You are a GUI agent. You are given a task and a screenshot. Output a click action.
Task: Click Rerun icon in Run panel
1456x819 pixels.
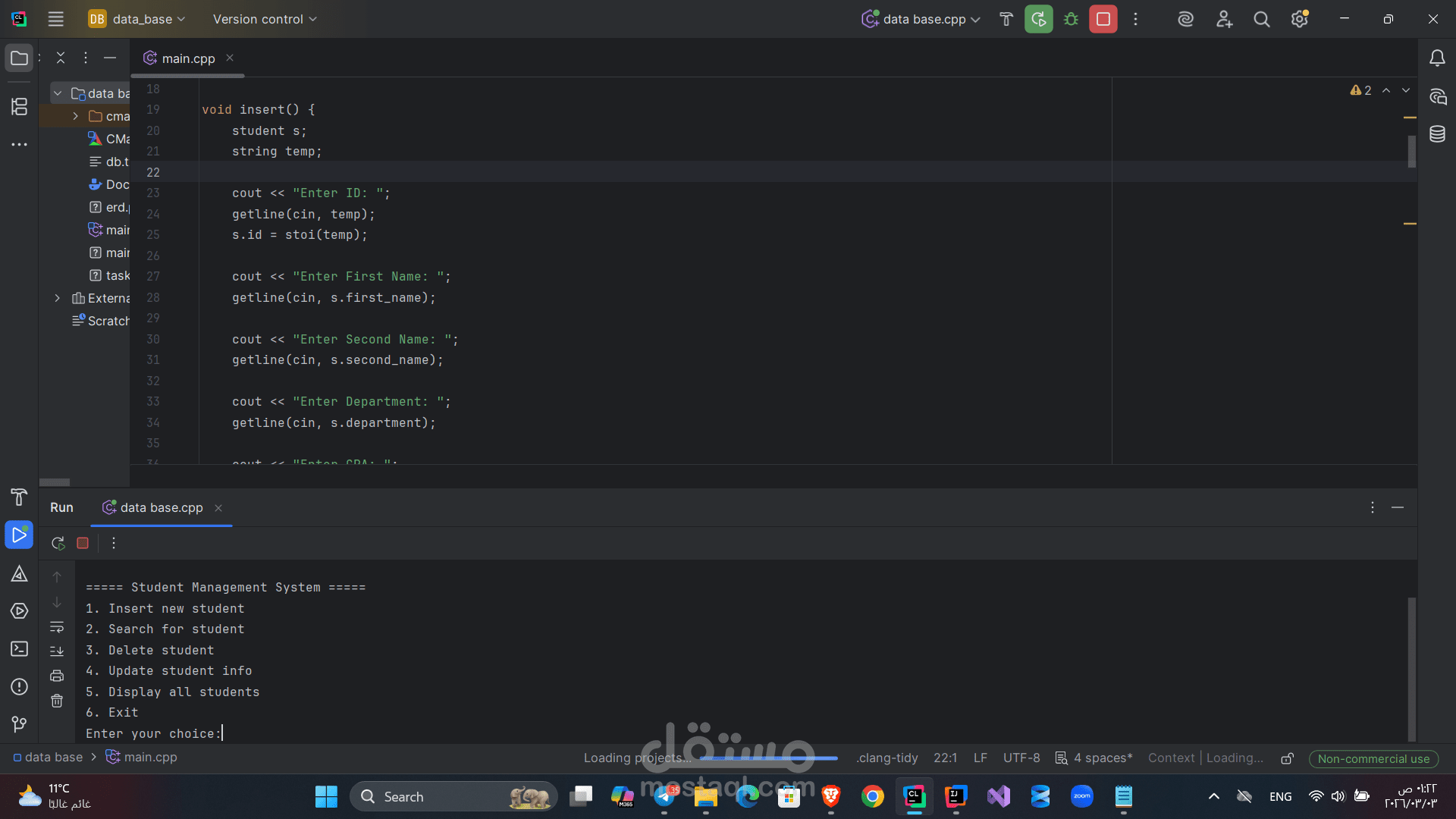click(x=58, y=543)
